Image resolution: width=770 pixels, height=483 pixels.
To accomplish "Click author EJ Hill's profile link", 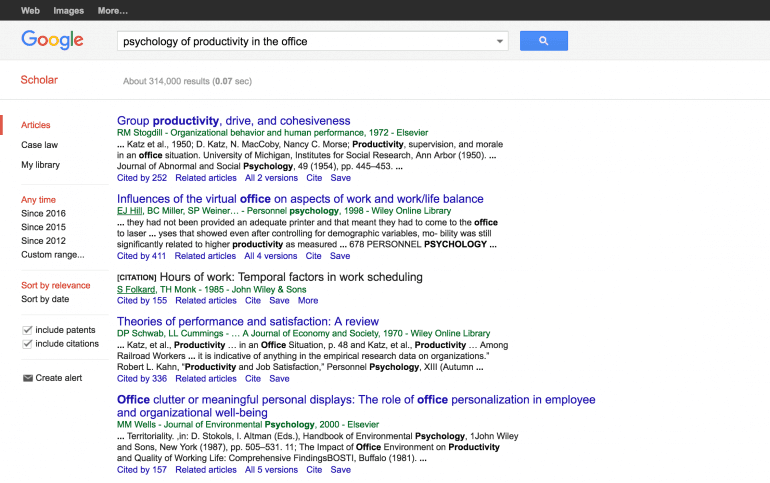I will coord(129,211).
